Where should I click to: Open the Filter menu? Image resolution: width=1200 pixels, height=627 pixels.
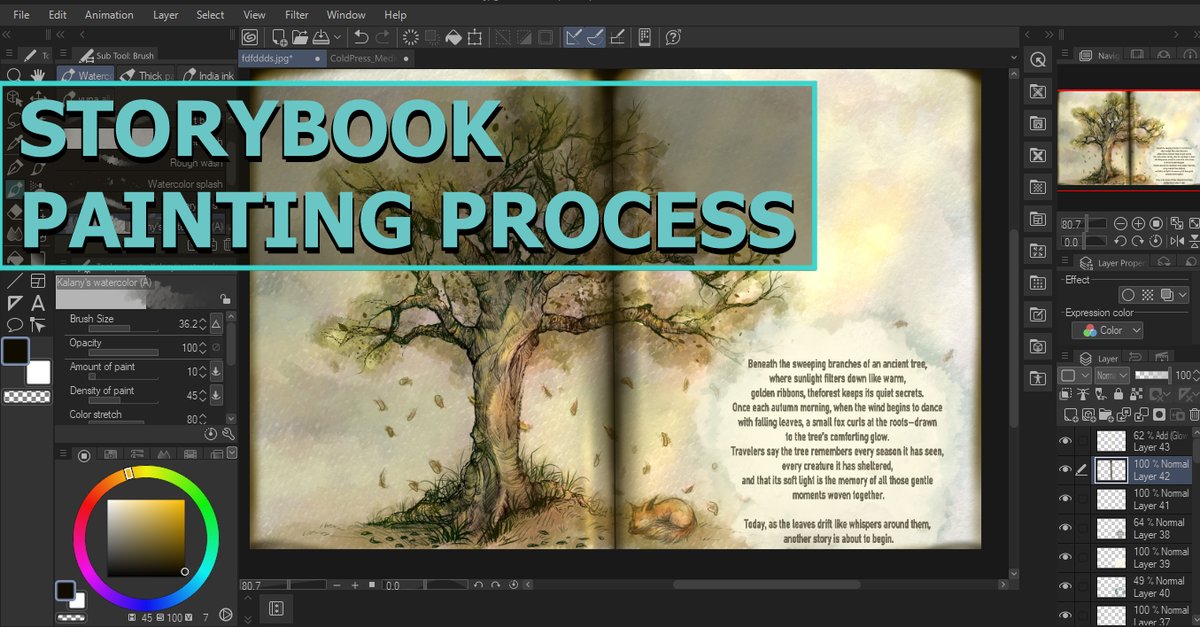(297, 15)
